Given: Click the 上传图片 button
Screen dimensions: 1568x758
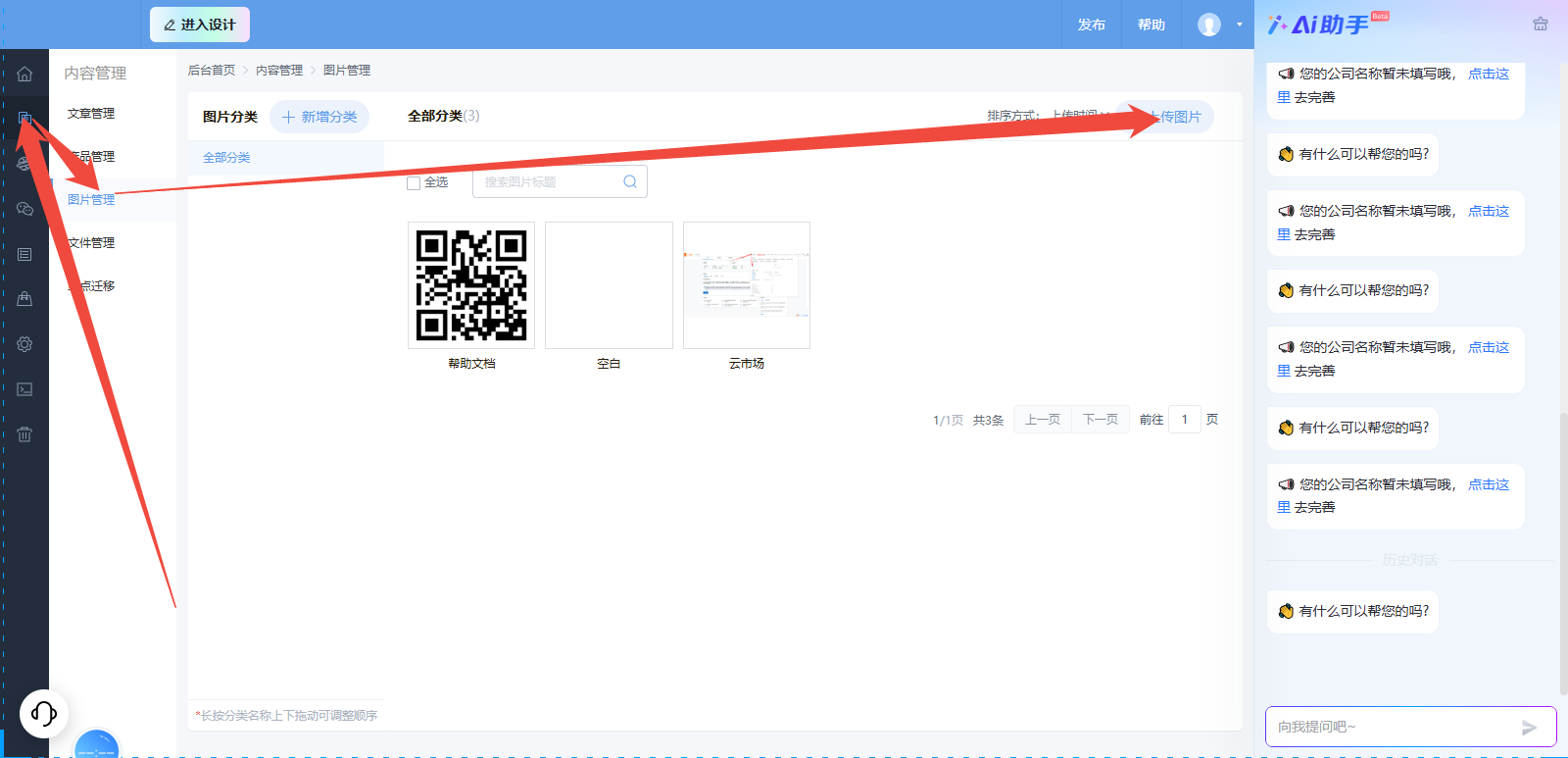Looking at the screenshot, I should (1166, 117).
